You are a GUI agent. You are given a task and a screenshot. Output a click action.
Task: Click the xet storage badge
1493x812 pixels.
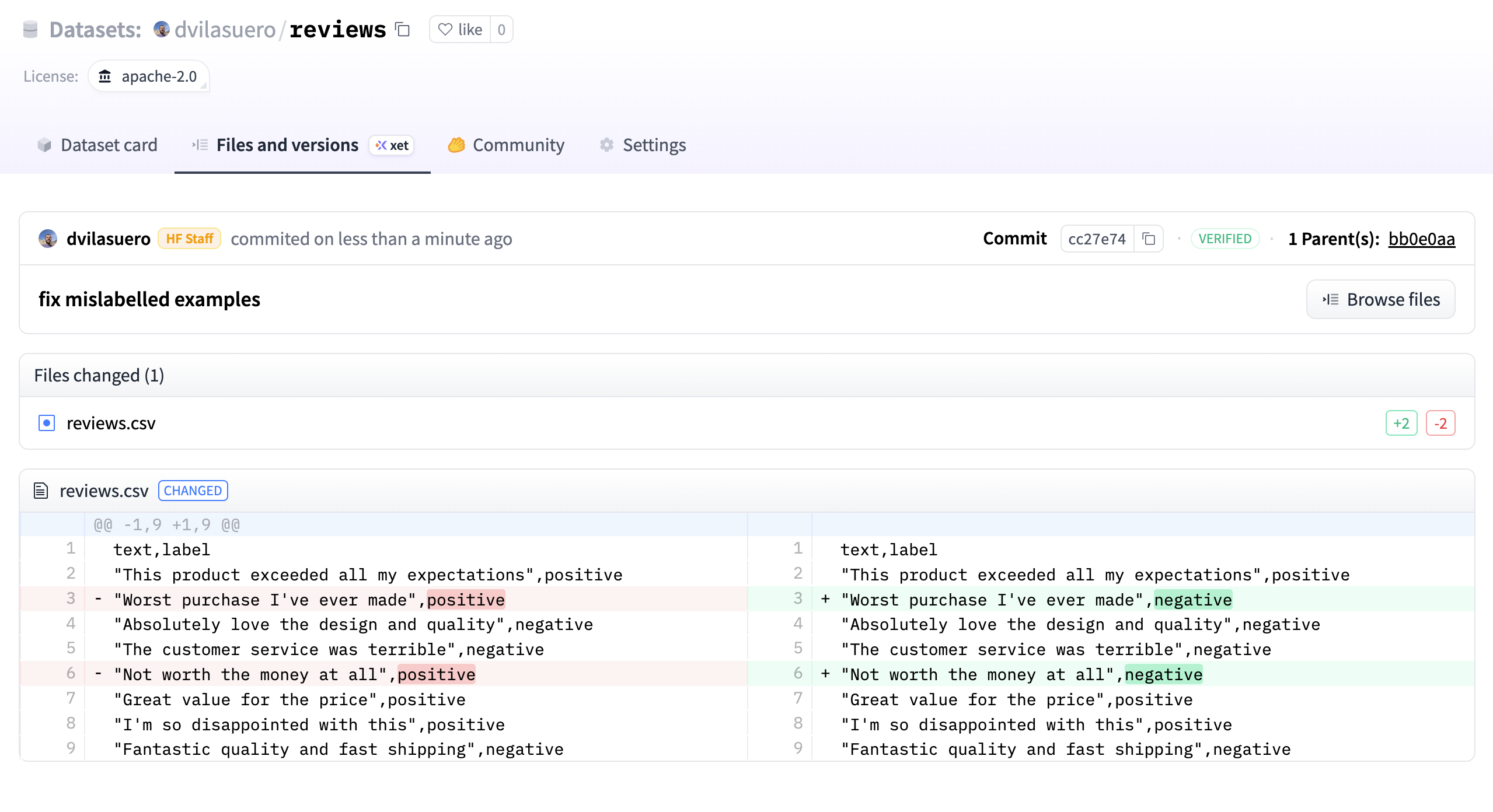[392, 145]
